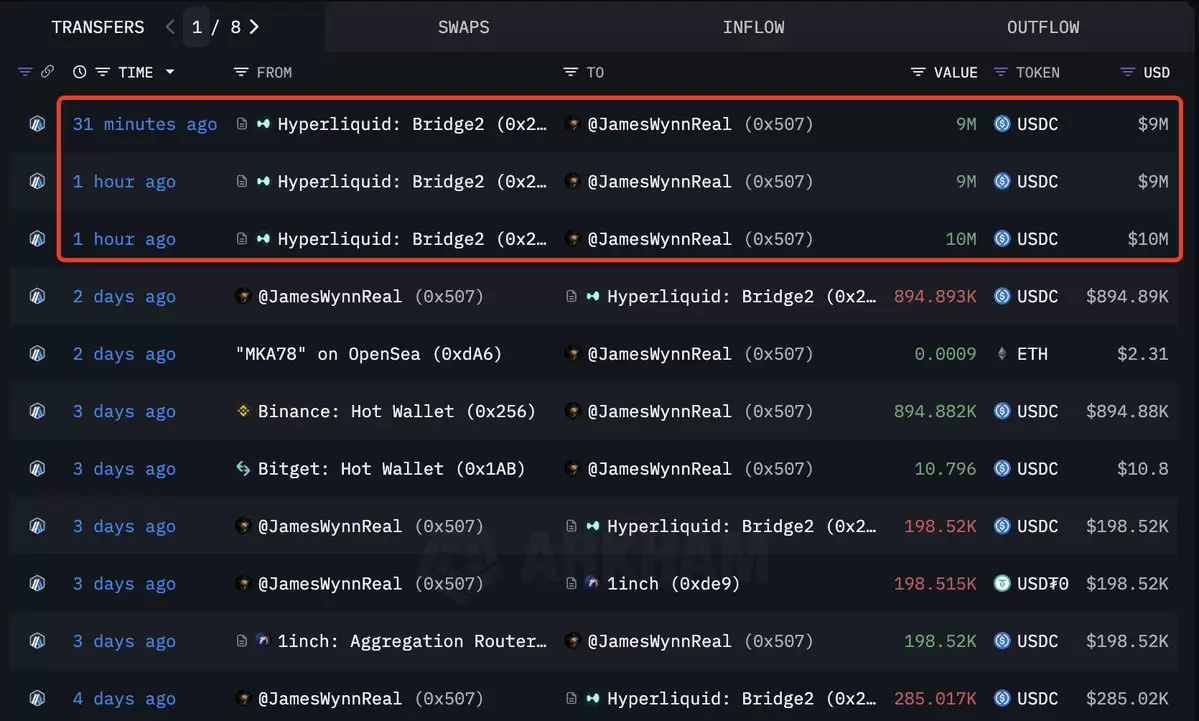The height and width of the screenshot is (721, 1199).
Task: Click contract icon before 1inch Aggregation Router
Action: [x=242, y=641]
